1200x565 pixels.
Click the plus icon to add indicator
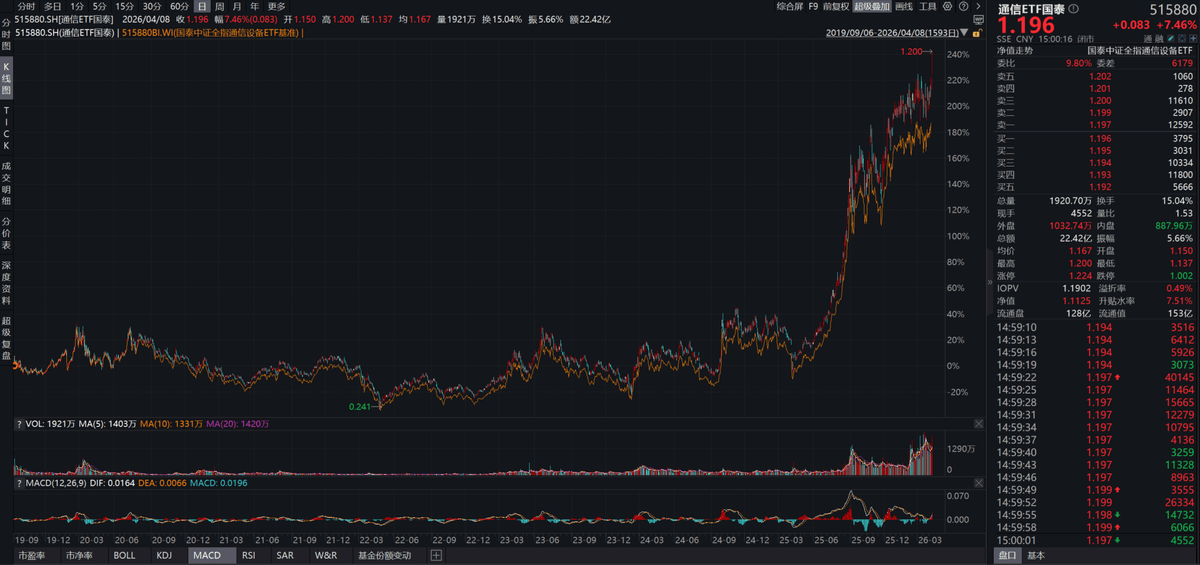(x=436, y=555)
